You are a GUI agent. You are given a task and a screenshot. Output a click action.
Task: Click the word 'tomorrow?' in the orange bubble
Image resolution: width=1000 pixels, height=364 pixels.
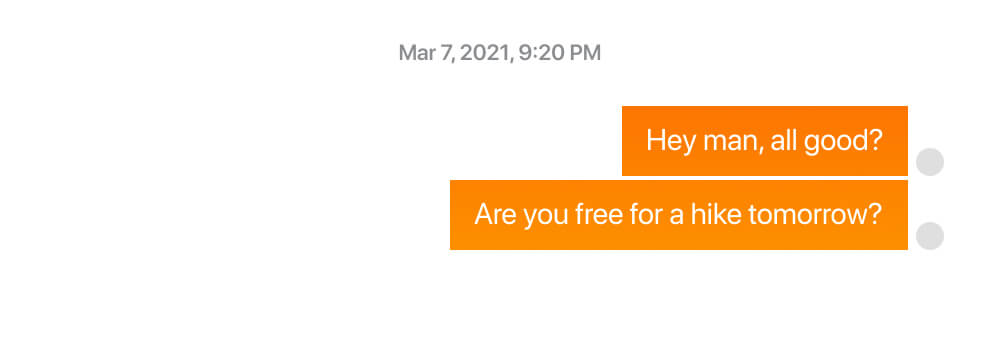tap(815, 215)
